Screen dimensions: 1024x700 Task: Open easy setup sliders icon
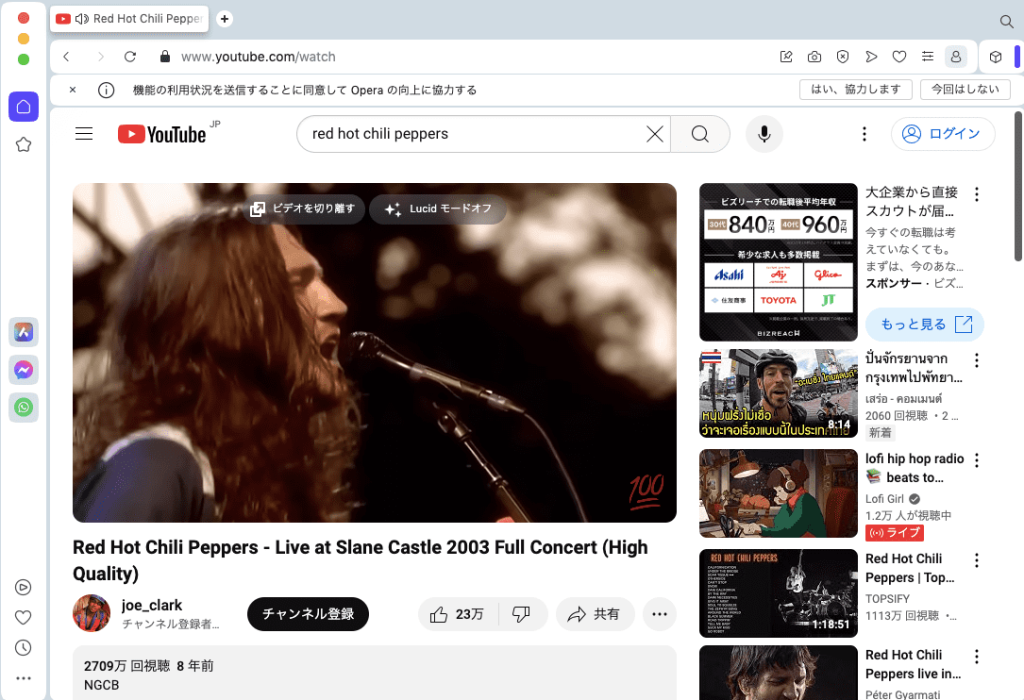click(927, 57)
